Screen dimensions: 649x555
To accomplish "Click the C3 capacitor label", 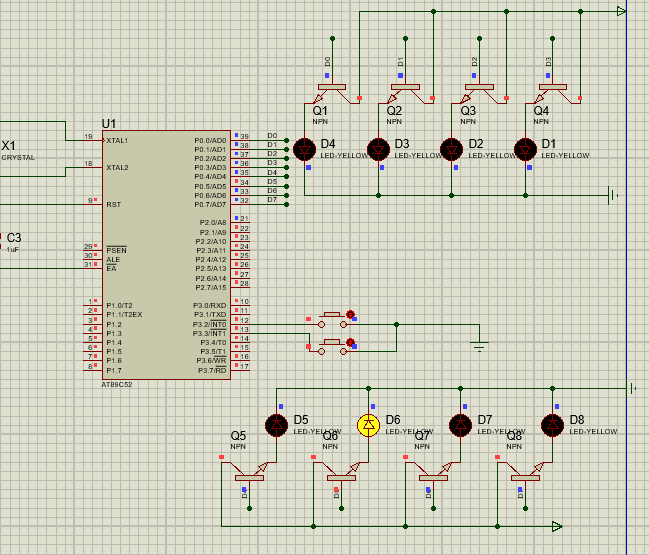I will coord(14,238).
